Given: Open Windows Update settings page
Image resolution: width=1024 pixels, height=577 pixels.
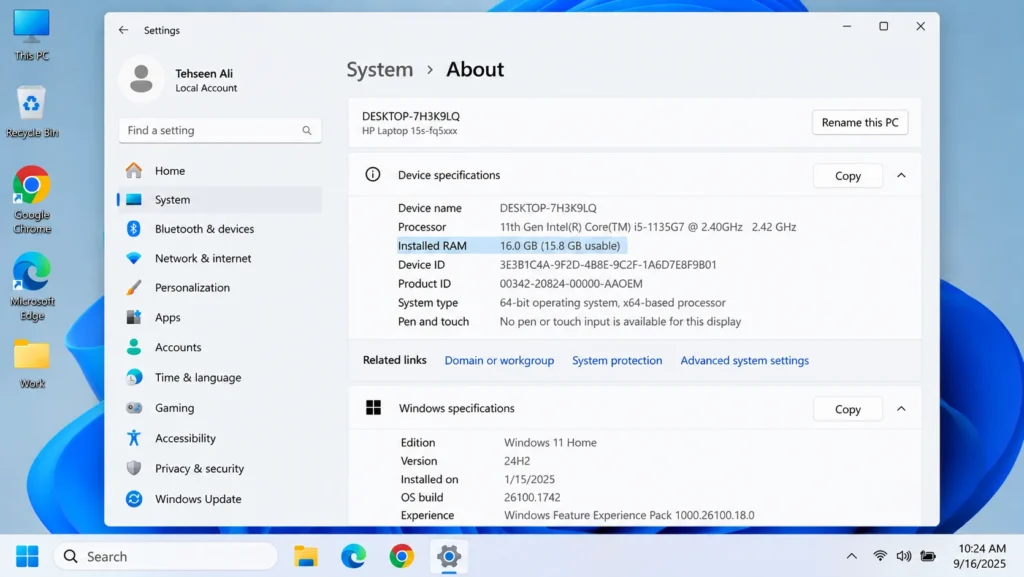Looking at the screenshot, I should click(220, 499).
